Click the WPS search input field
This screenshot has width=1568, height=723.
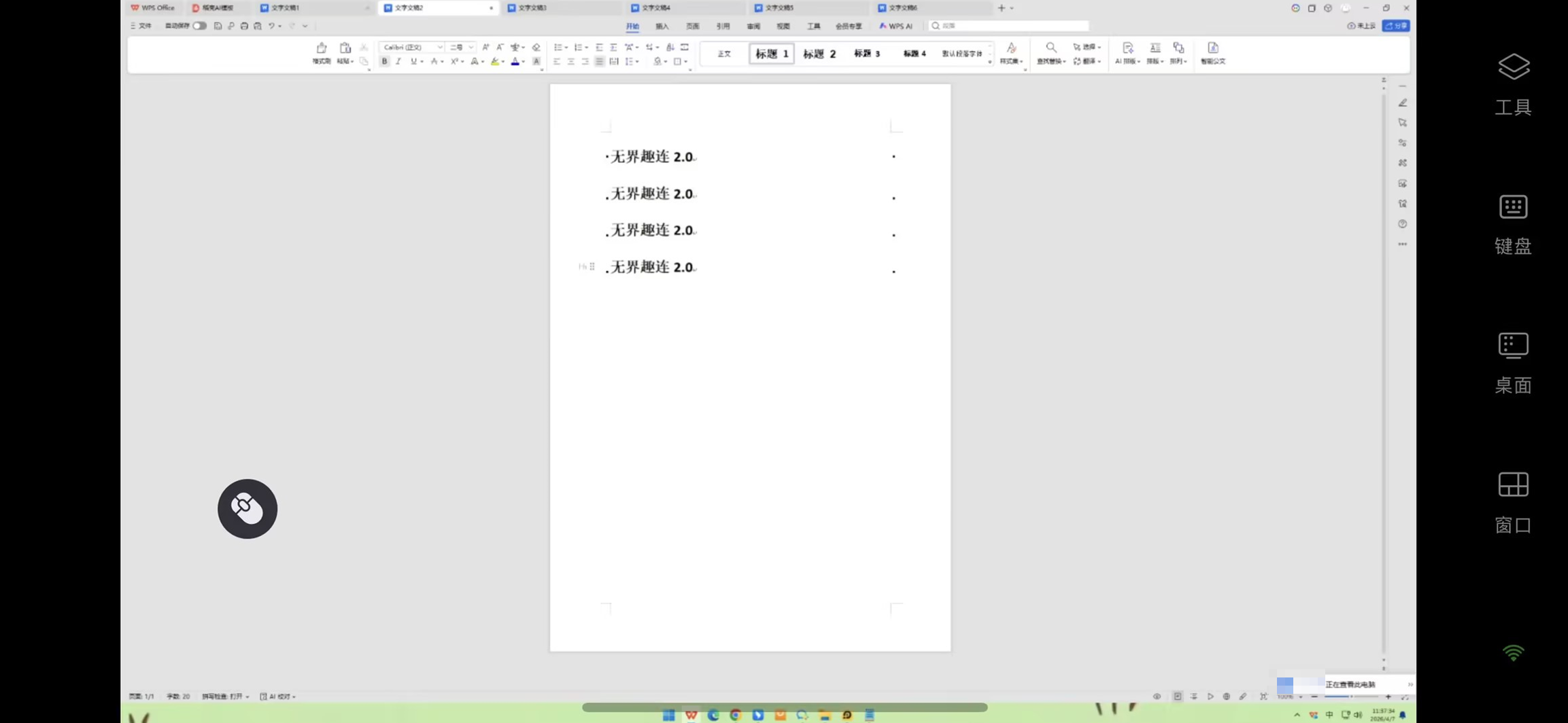tap(1009, 26)
